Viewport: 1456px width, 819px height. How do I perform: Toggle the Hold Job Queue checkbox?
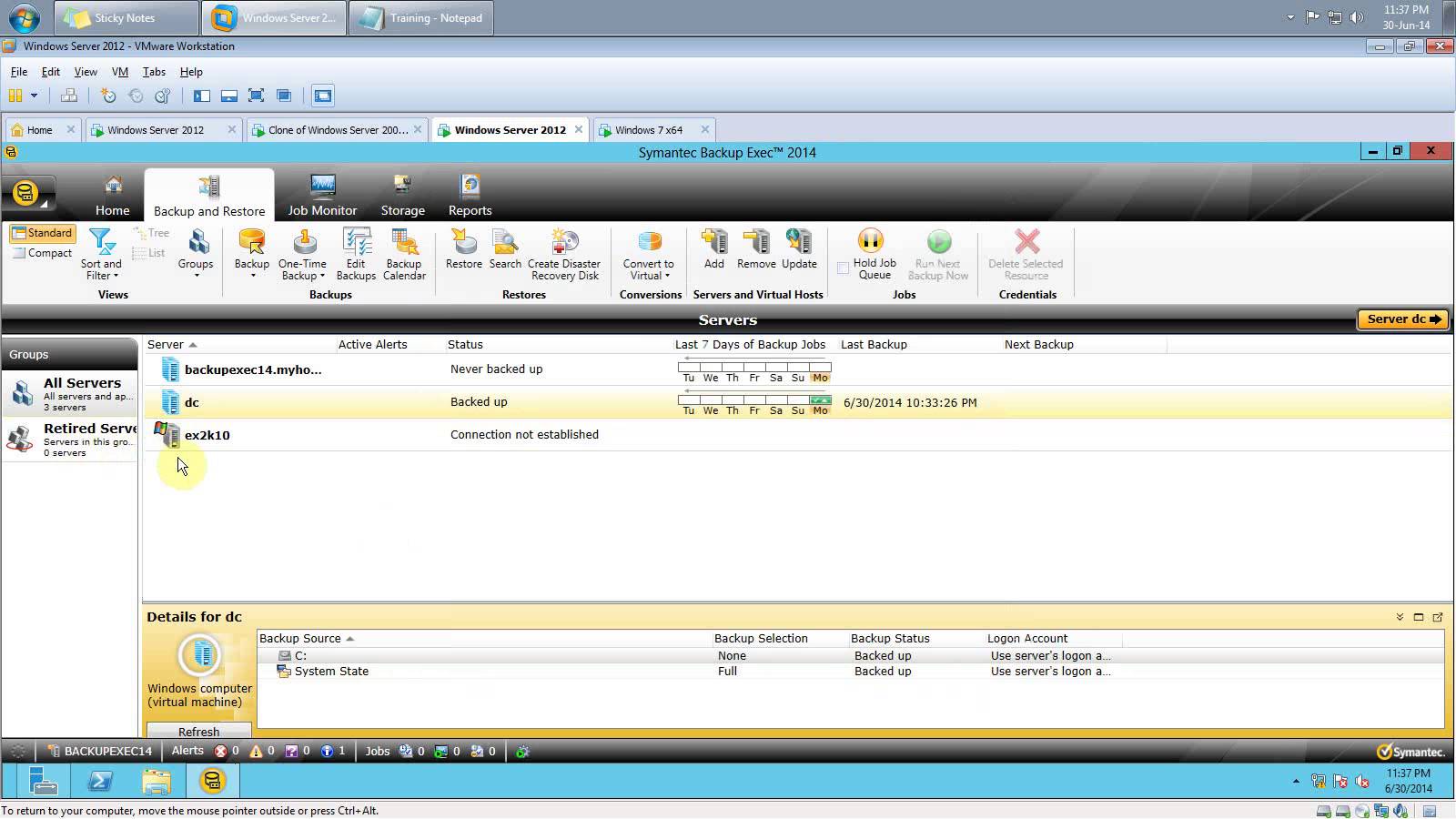[843, 268]
